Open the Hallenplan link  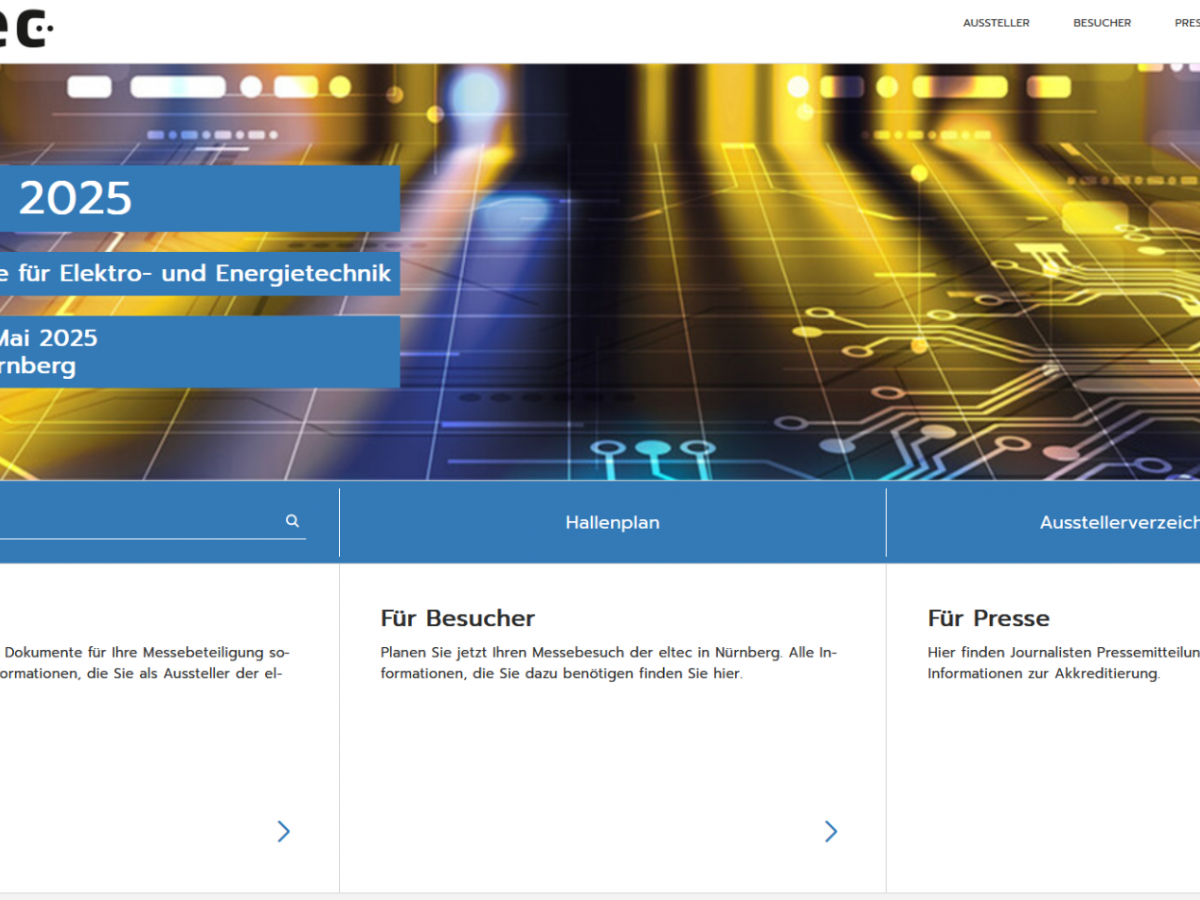(613, 523)
